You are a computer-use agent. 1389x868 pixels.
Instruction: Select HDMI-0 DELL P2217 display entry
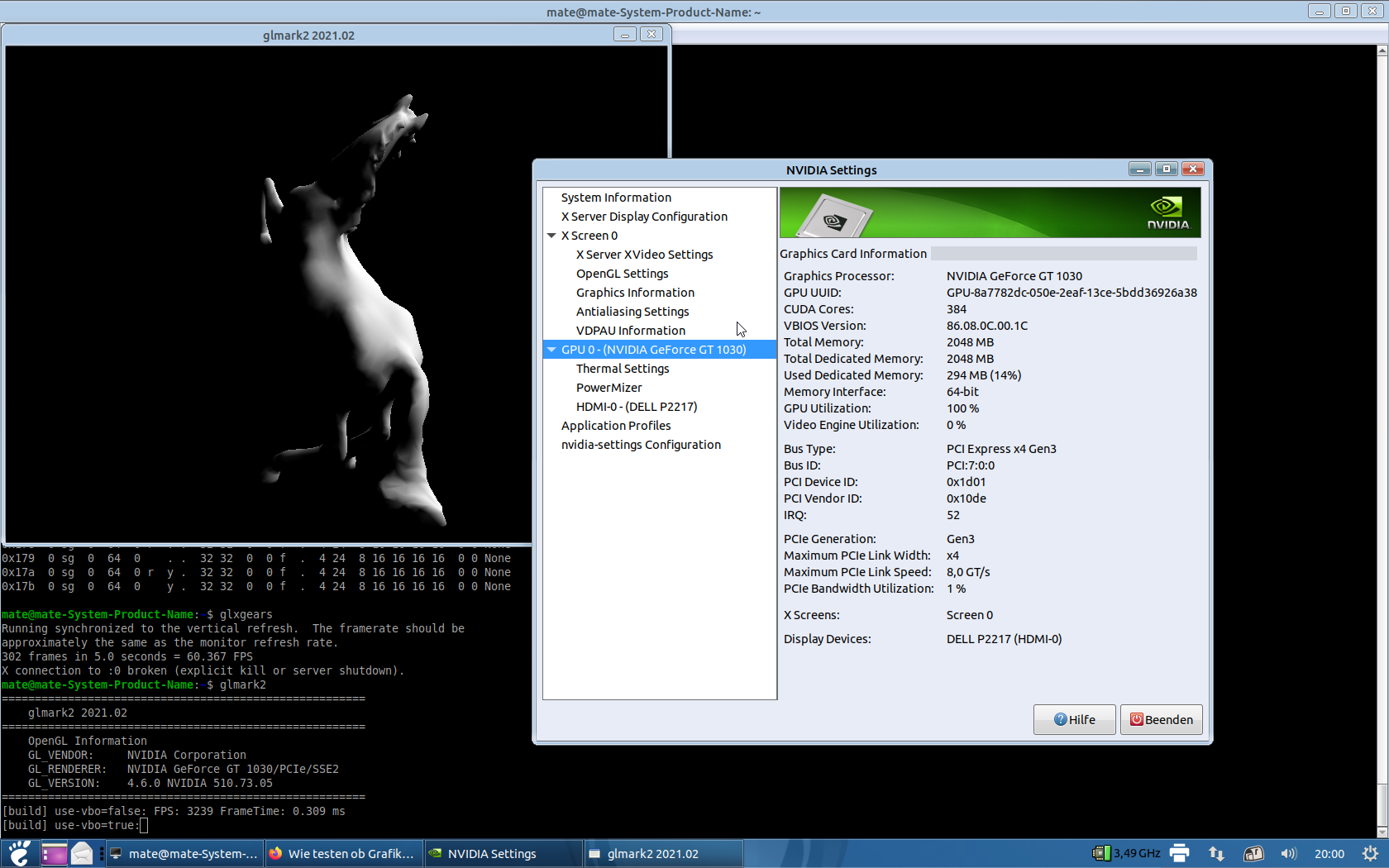[637, 407]
